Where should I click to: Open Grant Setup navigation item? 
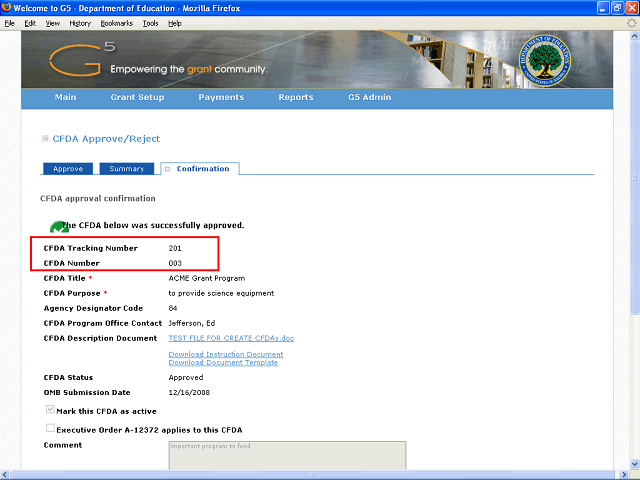coord(137,97)
